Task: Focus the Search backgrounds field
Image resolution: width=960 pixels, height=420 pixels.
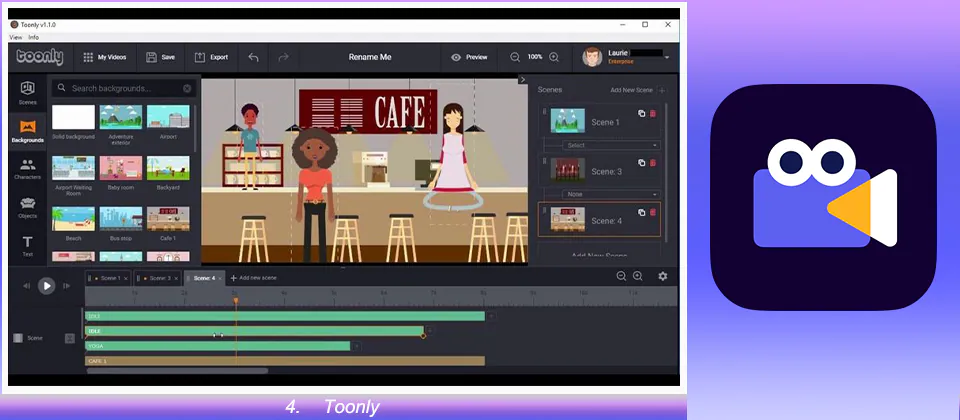Action: 124,88
